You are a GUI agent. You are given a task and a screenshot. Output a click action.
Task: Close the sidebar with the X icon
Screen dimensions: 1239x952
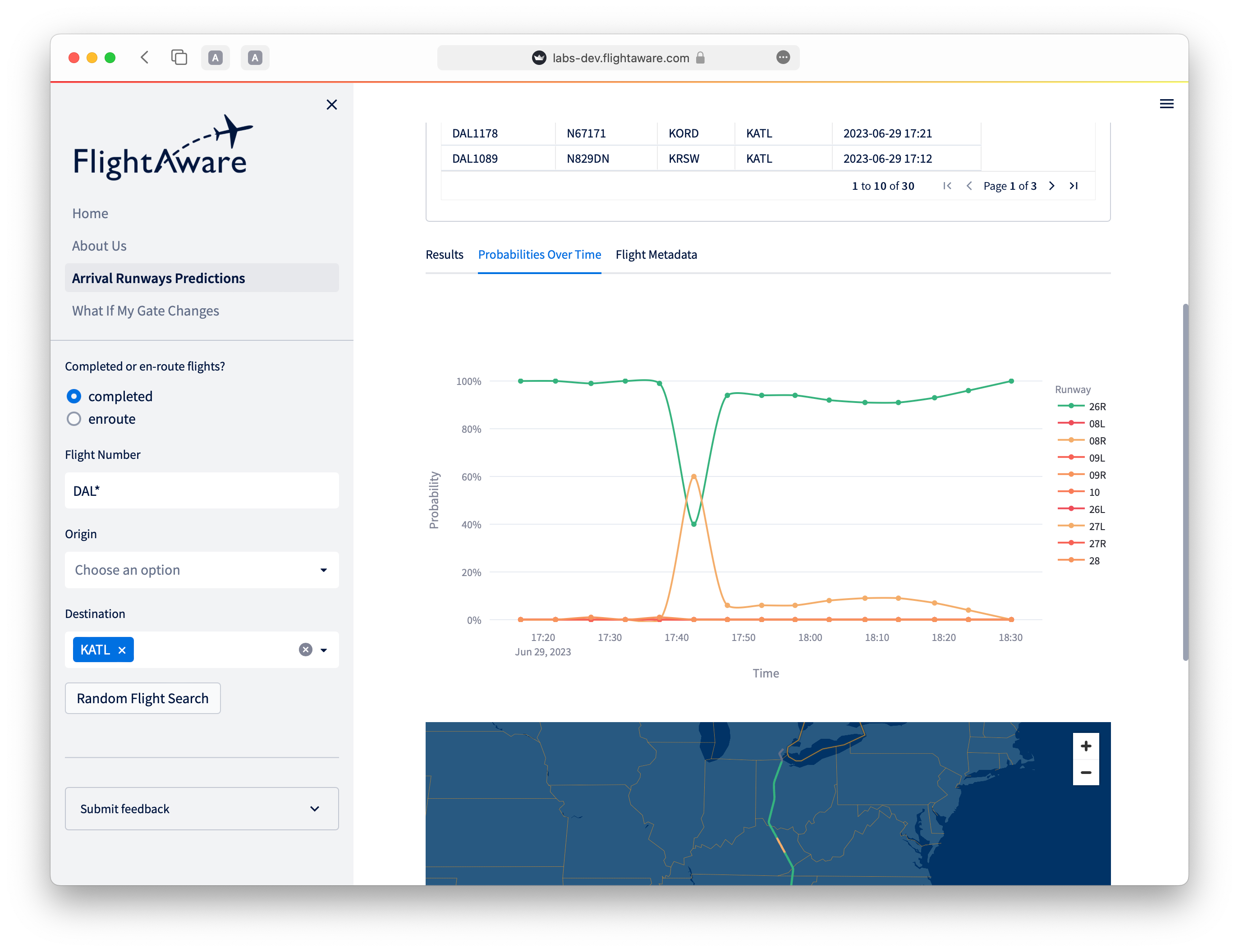tap(331, 104)
